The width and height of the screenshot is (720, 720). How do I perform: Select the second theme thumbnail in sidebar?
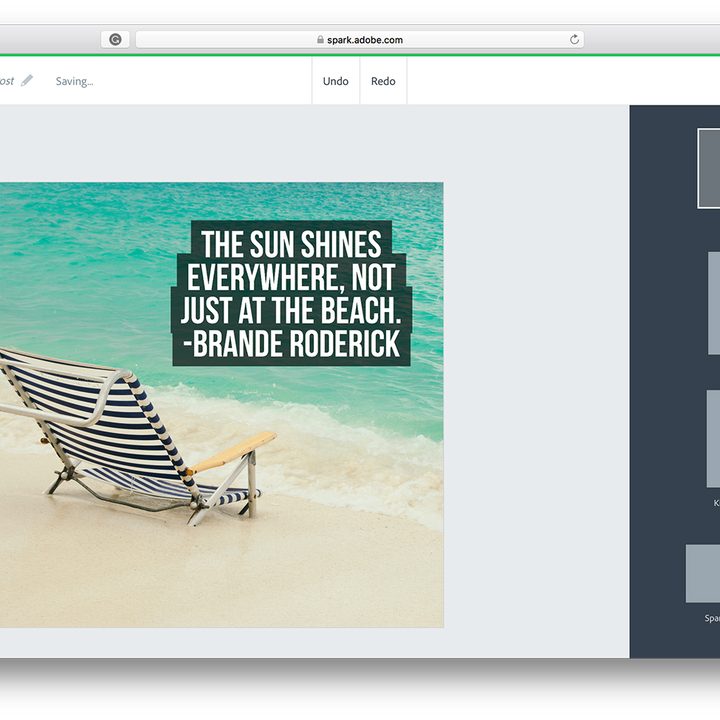pos(714,303)
